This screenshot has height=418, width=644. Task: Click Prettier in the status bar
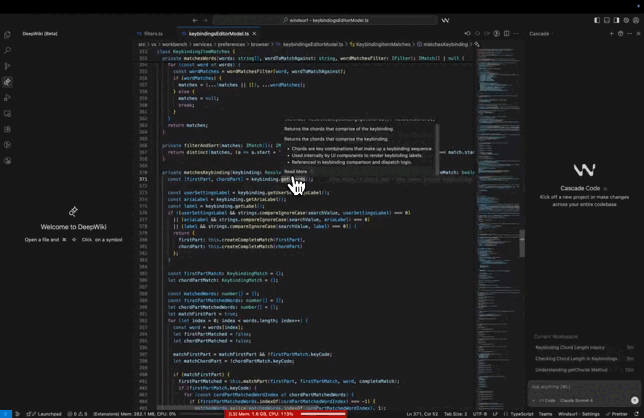pos(617,414)
